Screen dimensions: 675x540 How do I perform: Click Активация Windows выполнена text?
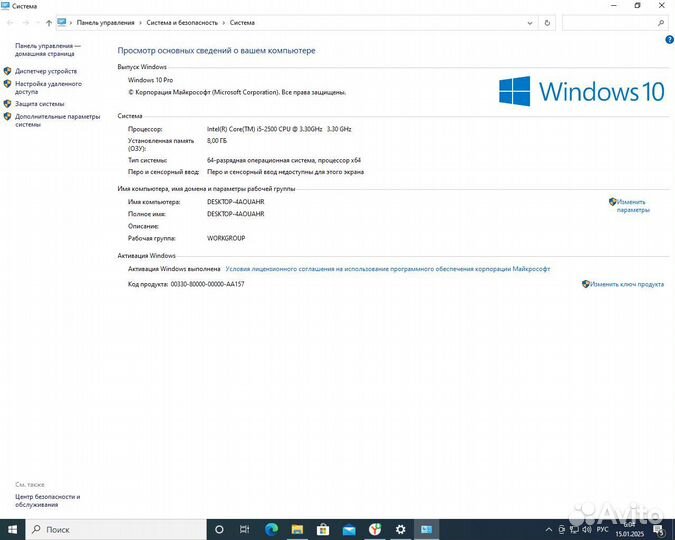[174, 269]
